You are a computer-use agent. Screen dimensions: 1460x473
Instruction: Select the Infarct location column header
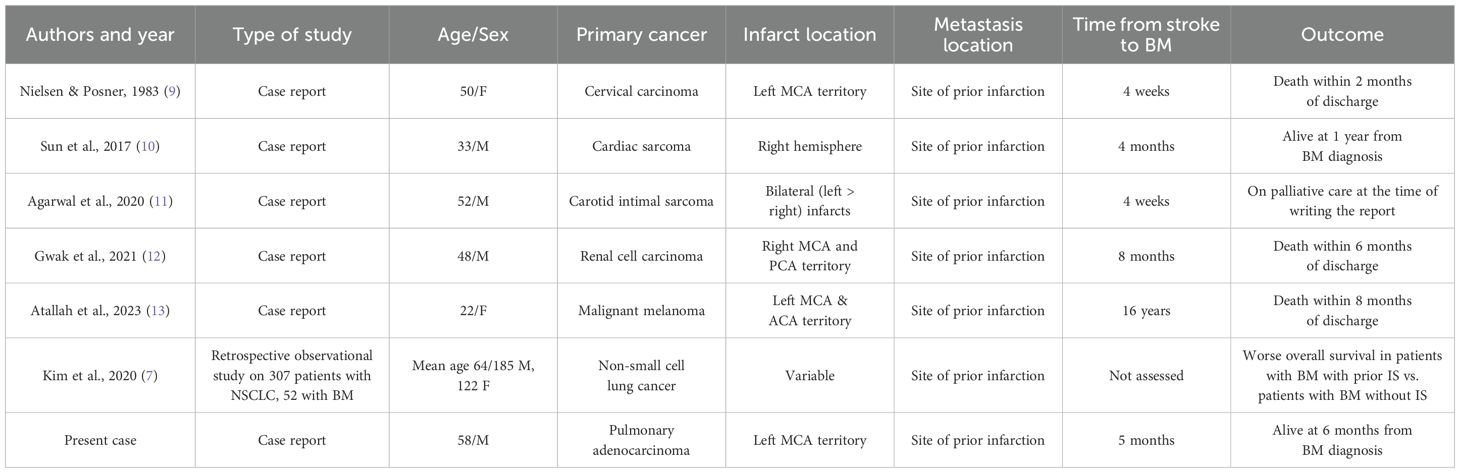coord(810,34)
